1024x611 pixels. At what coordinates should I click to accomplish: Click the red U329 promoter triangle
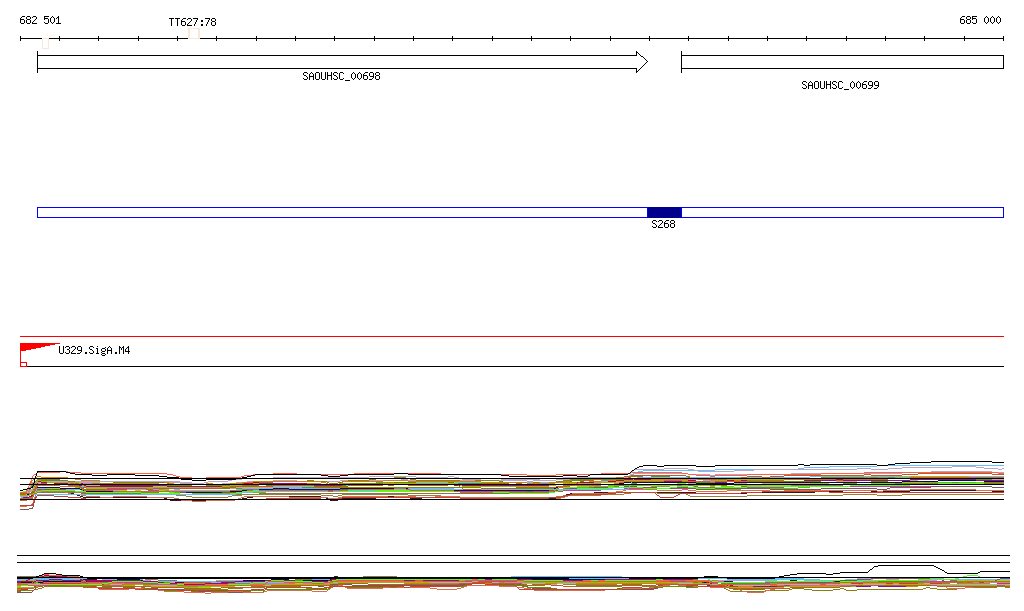point(35,347)
